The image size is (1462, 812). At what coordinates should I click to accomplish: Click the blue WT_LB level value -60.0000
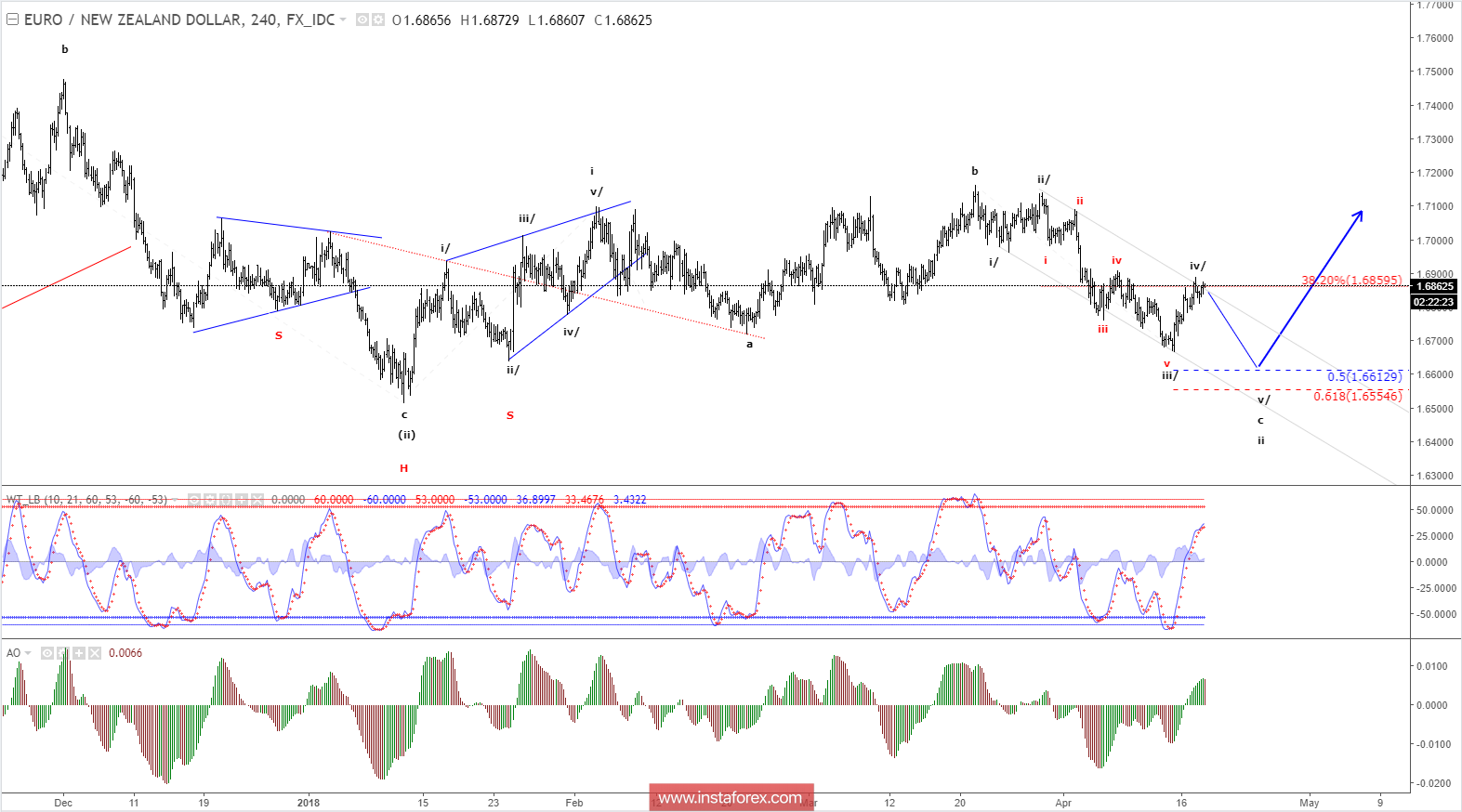384,500
